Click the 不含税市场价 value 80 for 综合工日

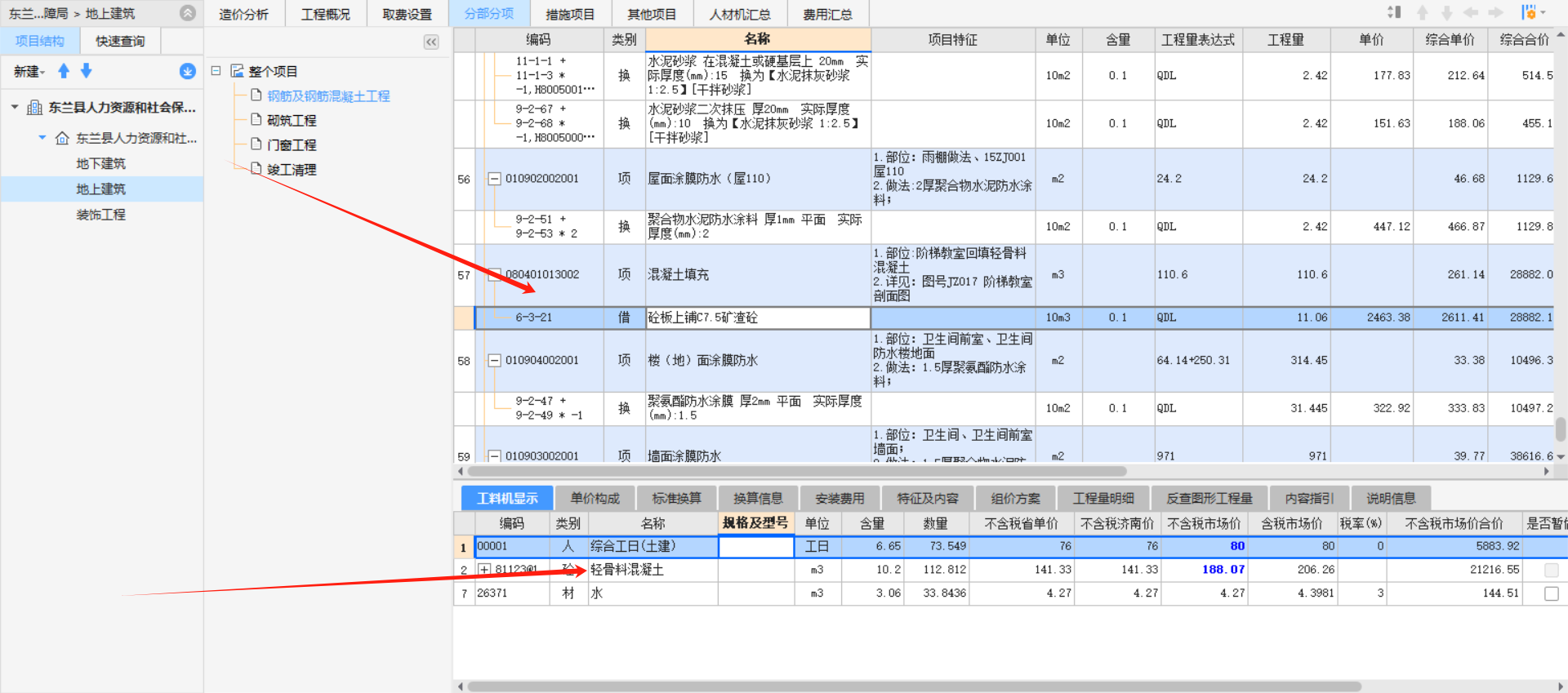pyautogui.click(x=1237, y=546)
